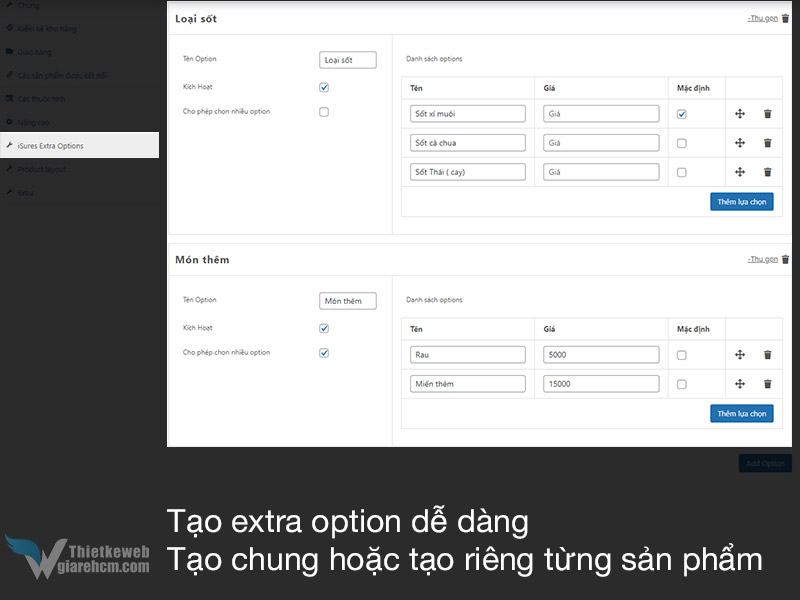Click the Add Option button
Viewport: 800px width, 600px height.
coord(765,463)
